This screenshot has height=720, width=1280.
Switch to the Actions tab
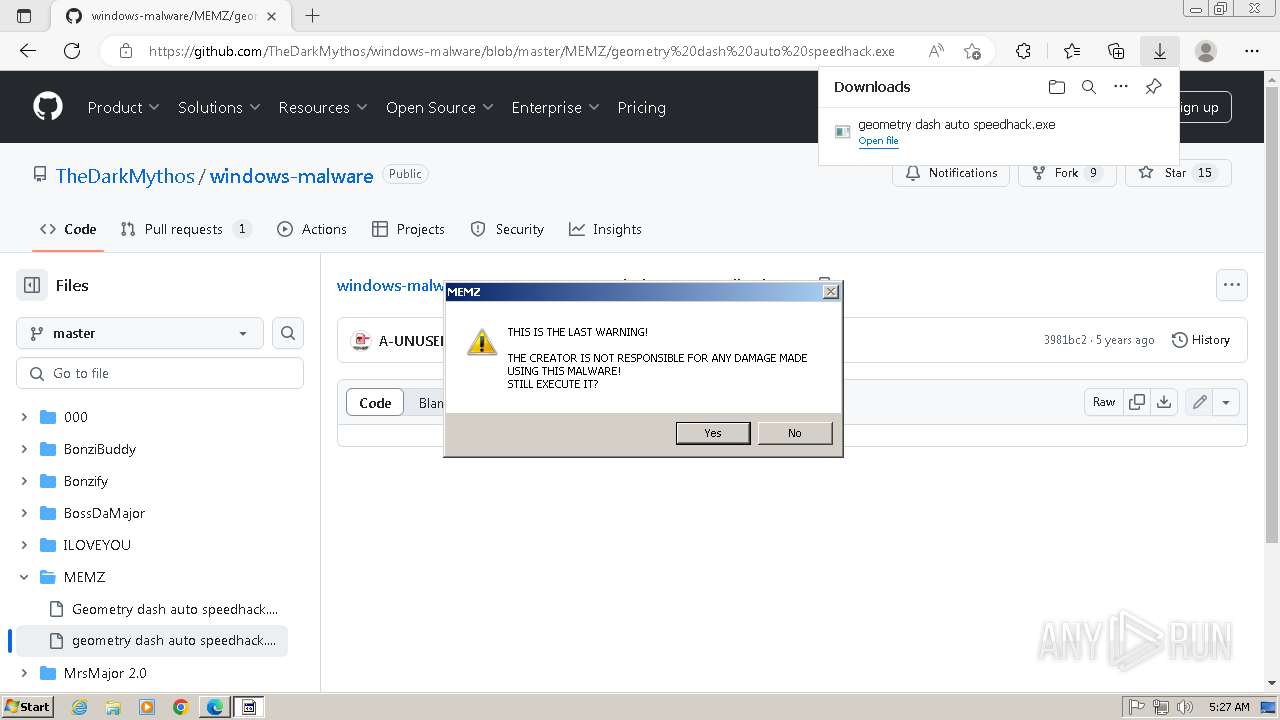[x=312, y=229]
